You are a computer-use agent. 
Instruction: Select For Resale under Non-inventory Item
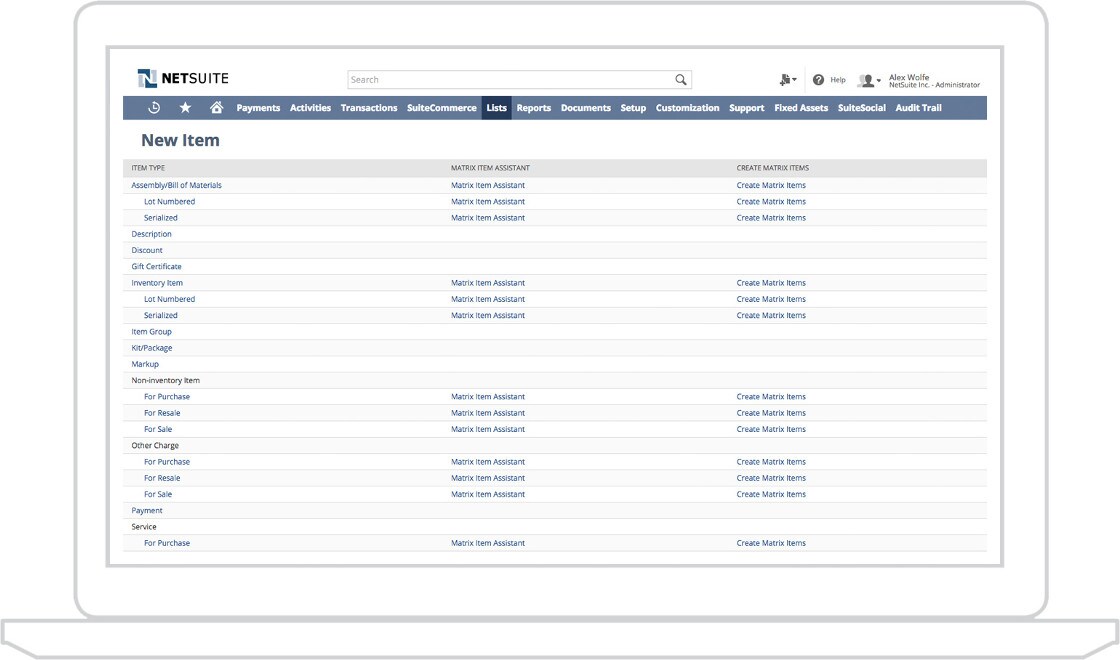tap(162, 413)
